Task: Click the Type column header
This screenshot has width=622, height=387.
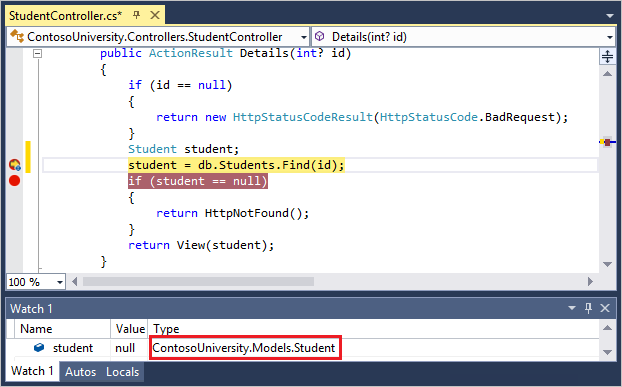Action: pos(166,329)
